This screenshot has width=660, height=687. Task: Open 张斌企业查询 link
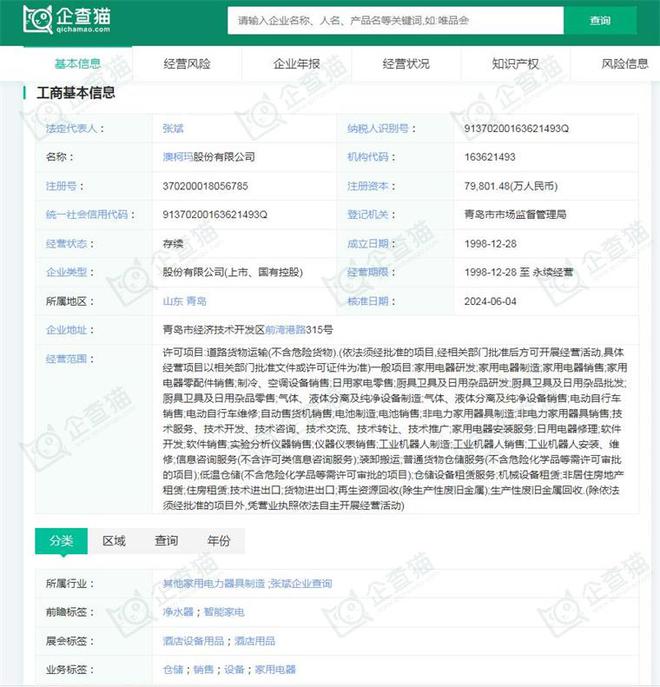[302, 584]
